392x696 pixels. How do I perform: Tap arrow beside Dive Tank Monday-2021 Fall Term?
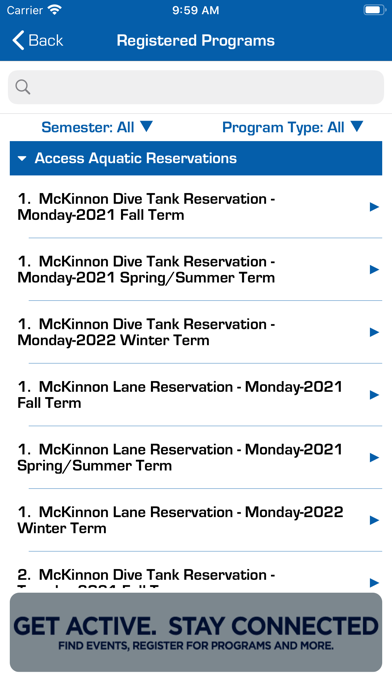[374, 207]
